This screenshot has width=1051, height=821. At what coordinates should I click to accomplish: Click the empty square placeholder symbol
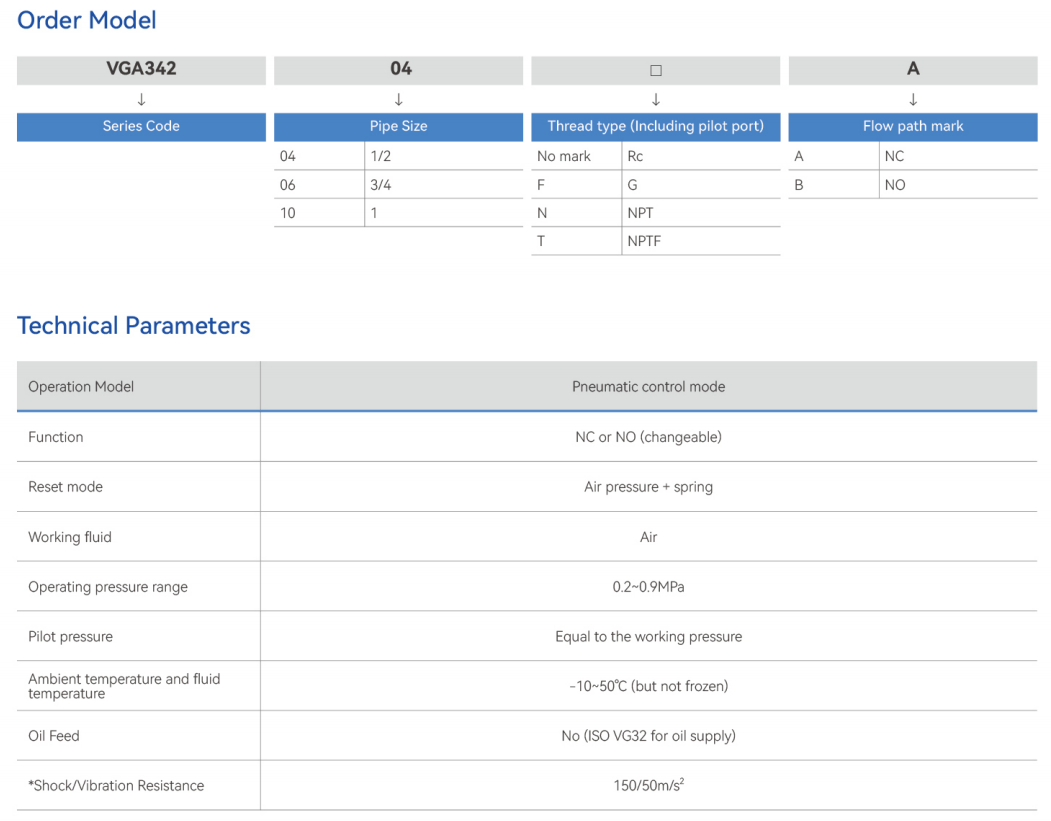[656, 70]
